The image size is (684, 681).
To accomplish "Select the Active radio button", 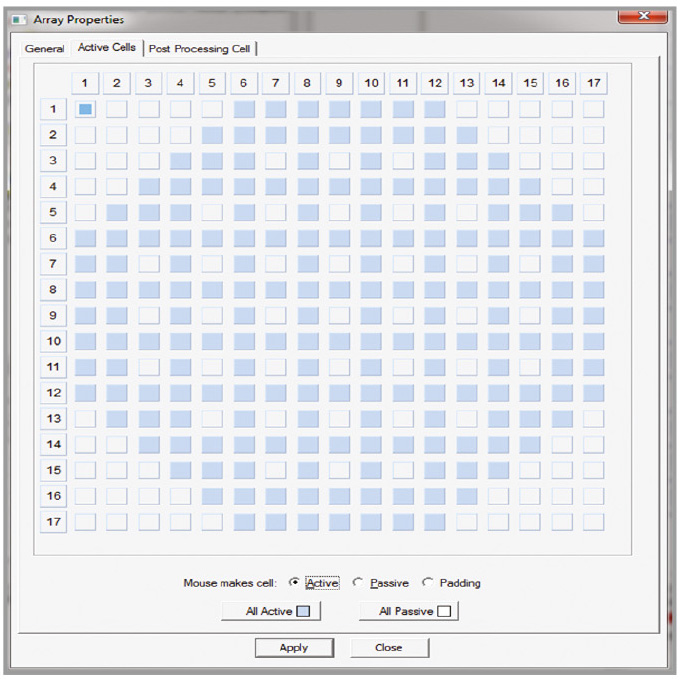I will tap(294, 582).
